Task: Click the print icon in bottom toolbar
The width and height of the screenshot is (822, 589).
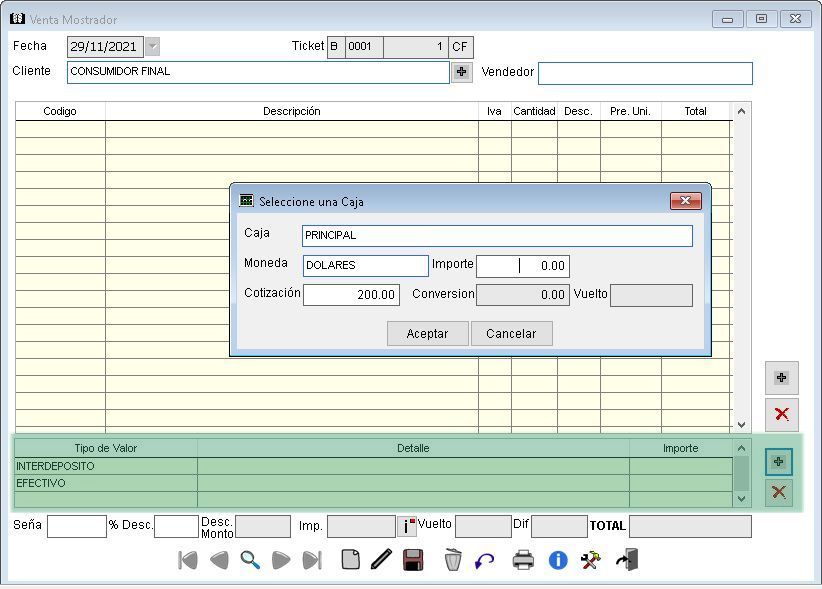Action: tap(523, 560)
